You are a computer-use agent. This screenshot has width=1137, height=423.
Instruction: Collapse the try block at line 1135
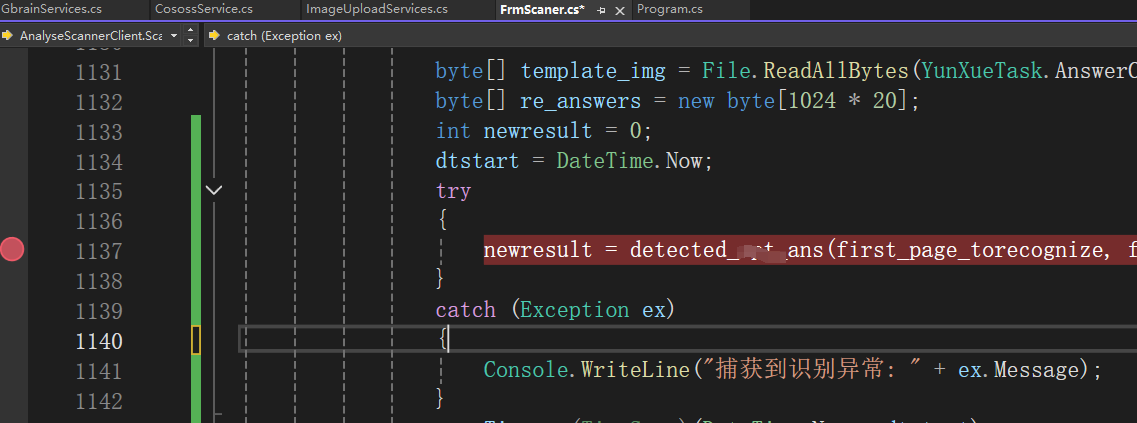coord(214,191)
